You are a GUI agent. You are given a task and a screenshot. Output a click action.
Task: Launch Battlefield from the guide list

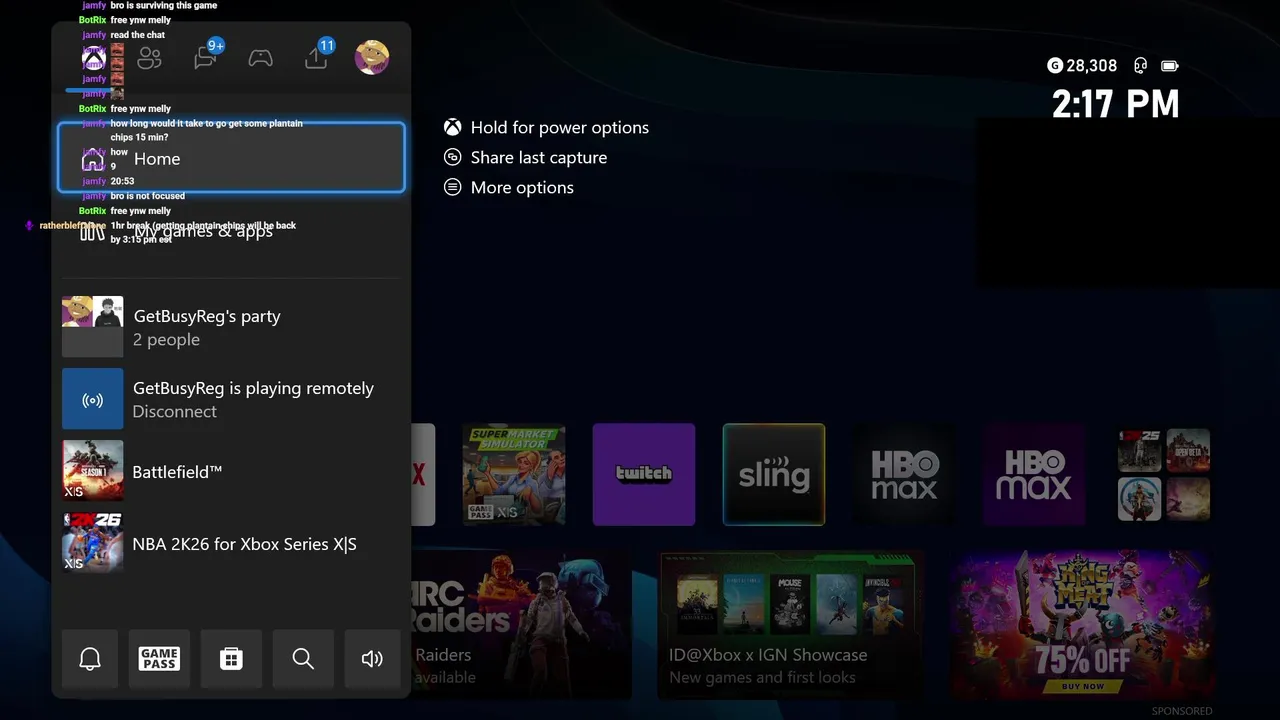click(231, 471)
